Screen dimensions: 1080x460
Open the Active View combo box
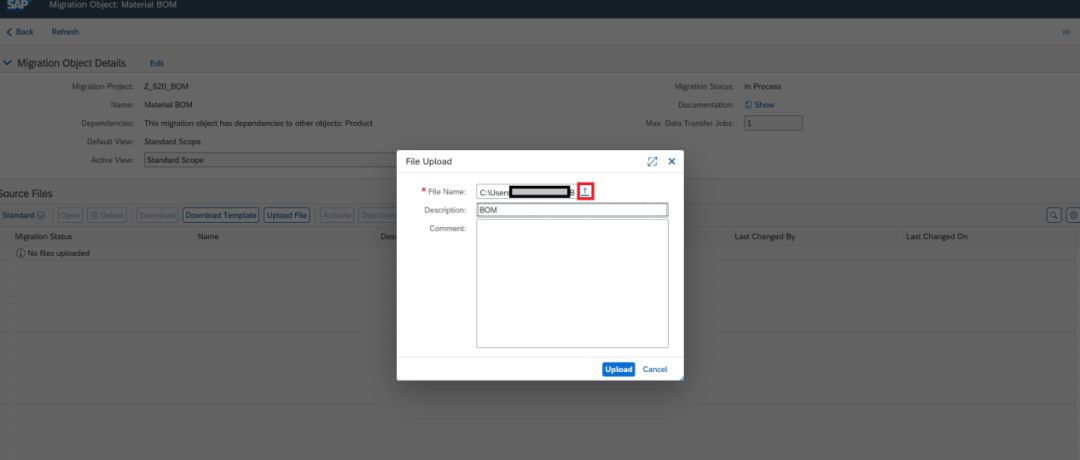tap(270, 160)
